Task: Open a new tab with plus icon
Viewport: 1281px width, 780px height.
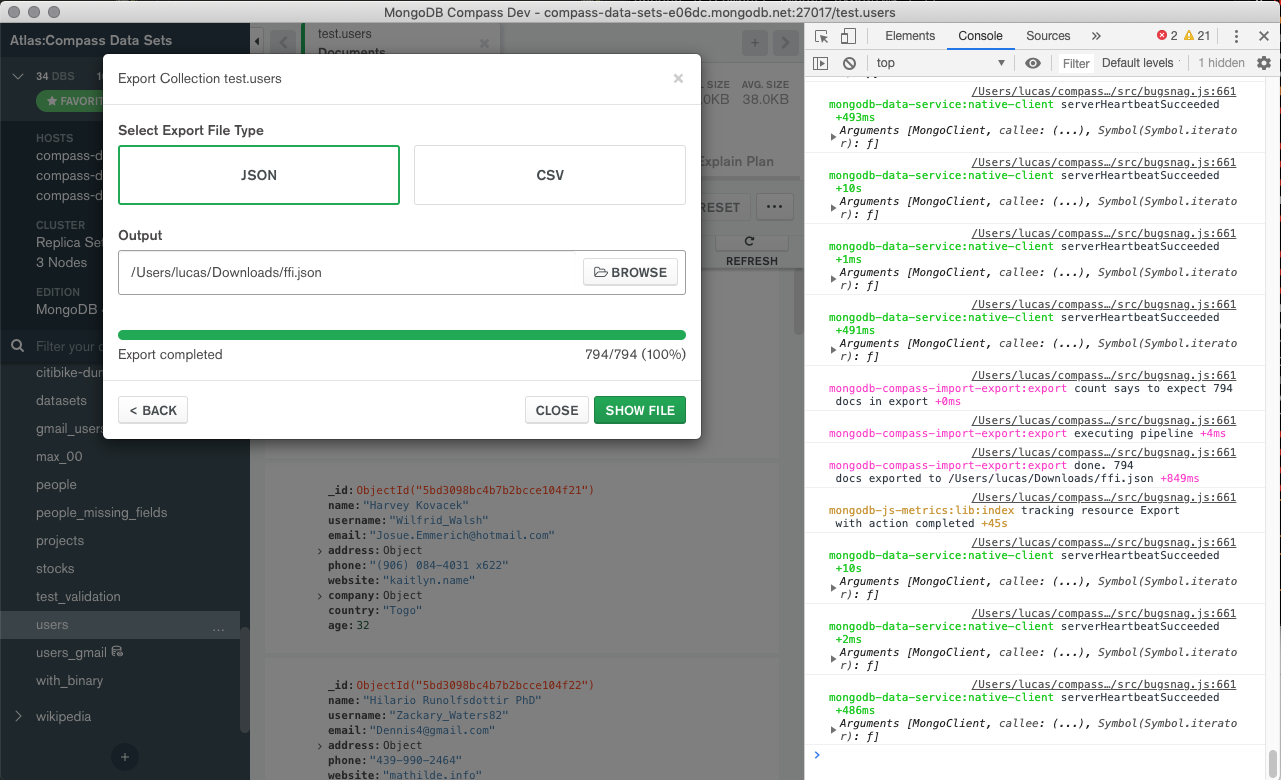Action: pyautogui.click(x=754, y=43)
